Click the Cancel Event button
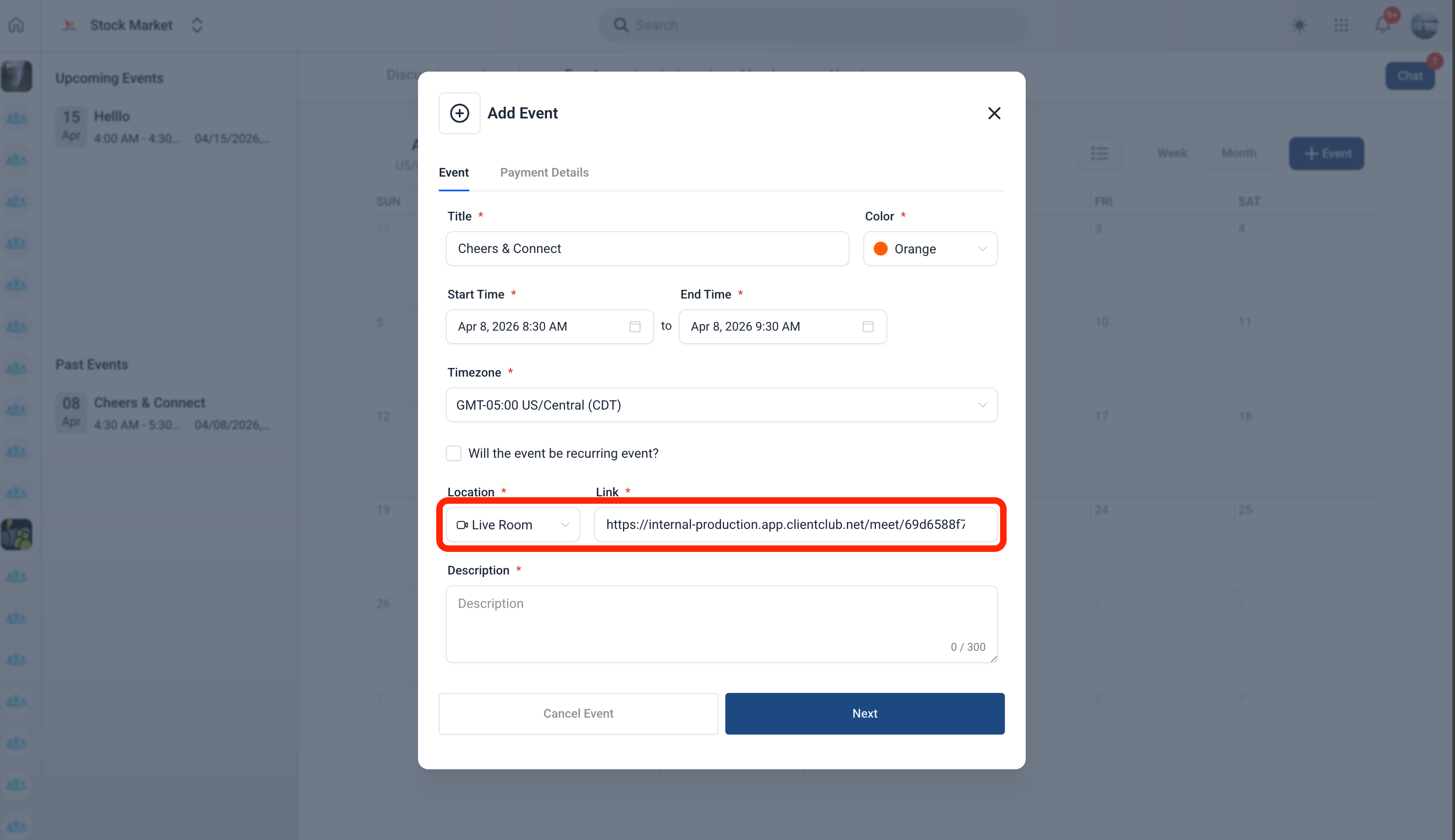Screen dimensions: 1455x840 pos(578,714)
